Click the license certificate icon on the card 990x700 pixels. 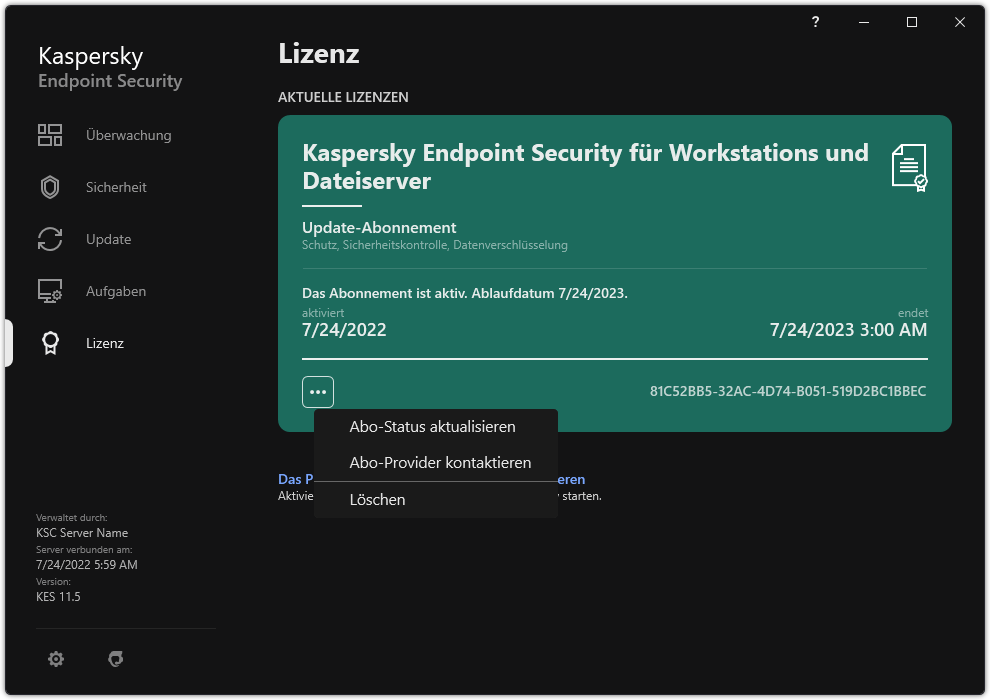[907, 166]
